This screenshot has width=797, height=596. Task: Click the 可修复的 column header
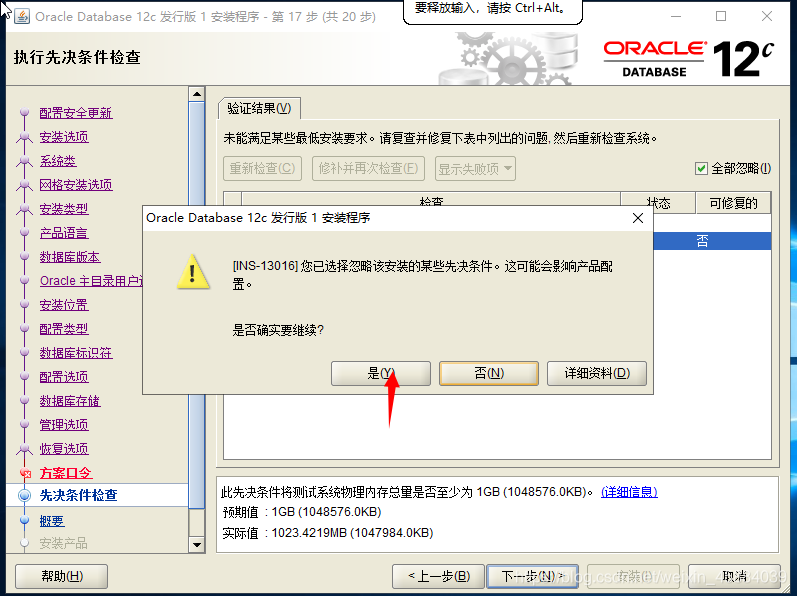(x=733, y=203)
